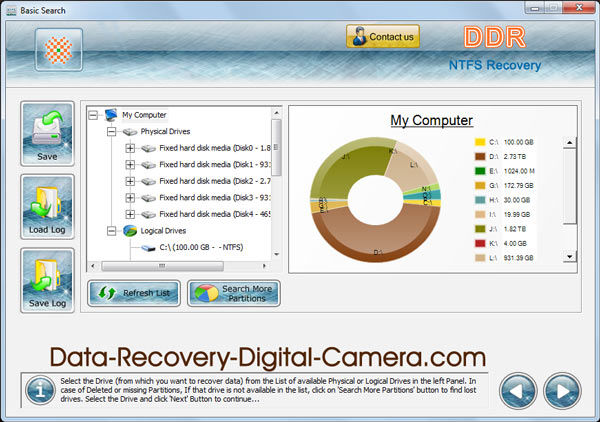Expand the Disk2 hard disk node
The width and height of the screenshot is (600, 422).
point(130,181)
